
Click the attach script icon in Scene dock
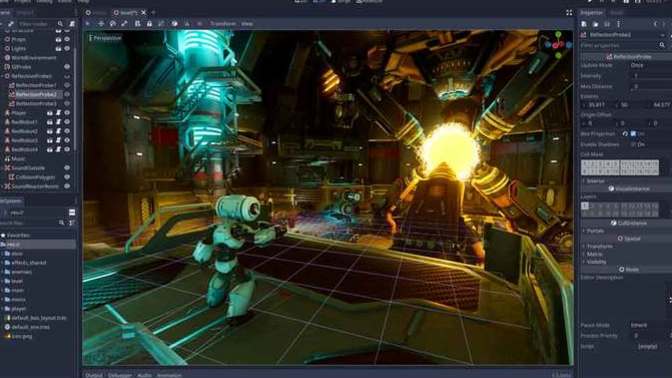click(72, 24)
